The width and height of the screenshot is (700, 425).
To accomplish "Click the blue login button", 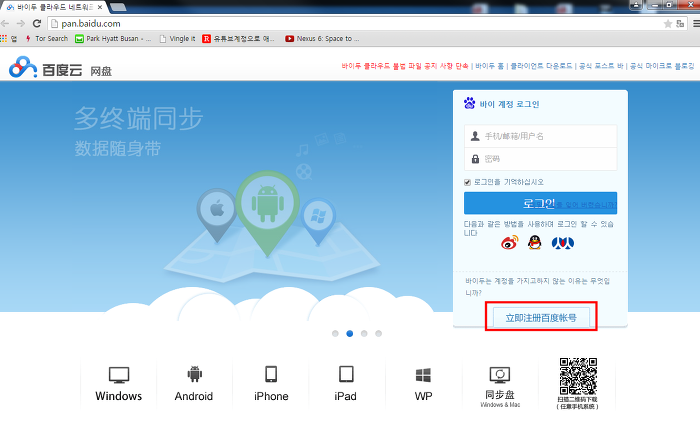I will 541,203.
